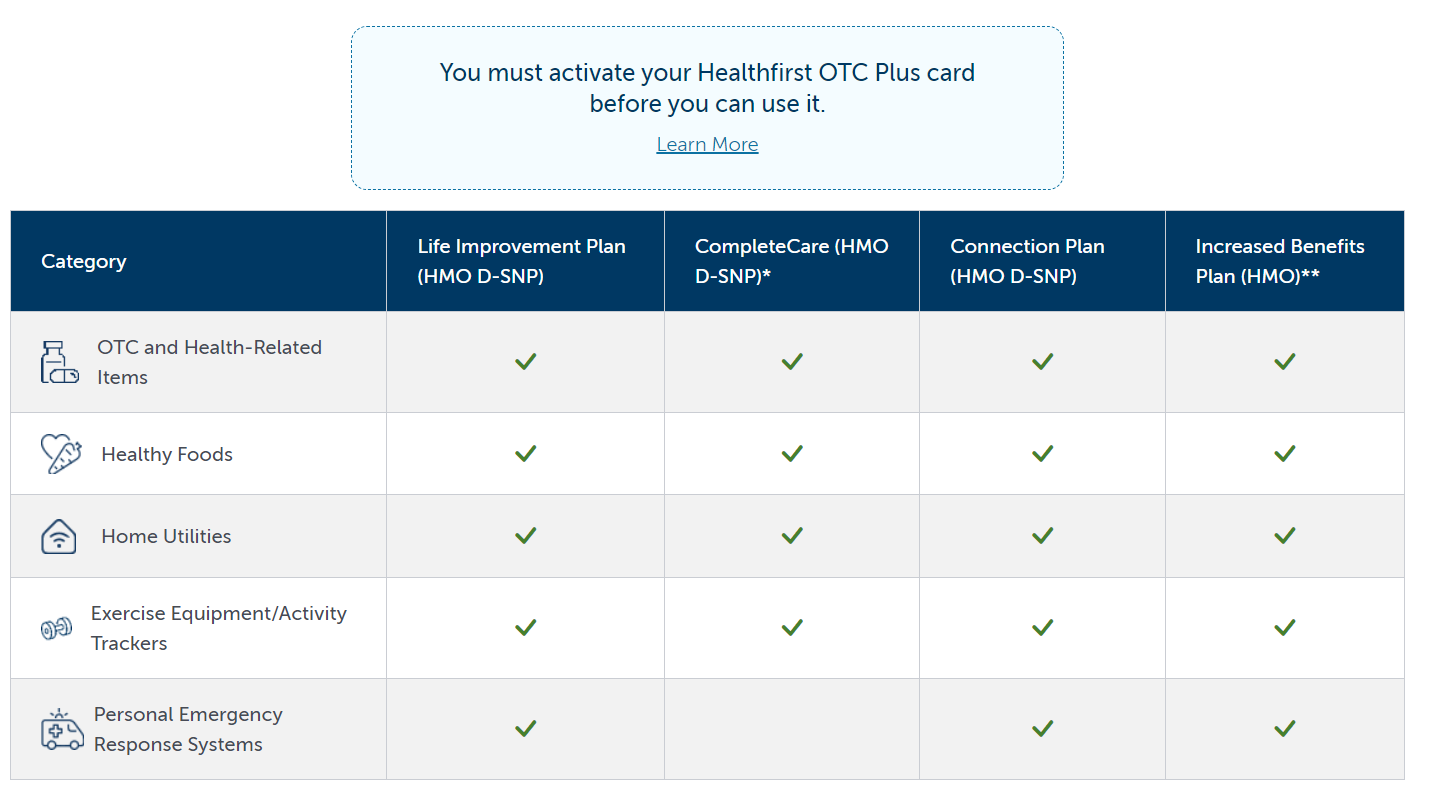Click the Exercise Equipment dumbbell icon

click(x=56, y=629)
